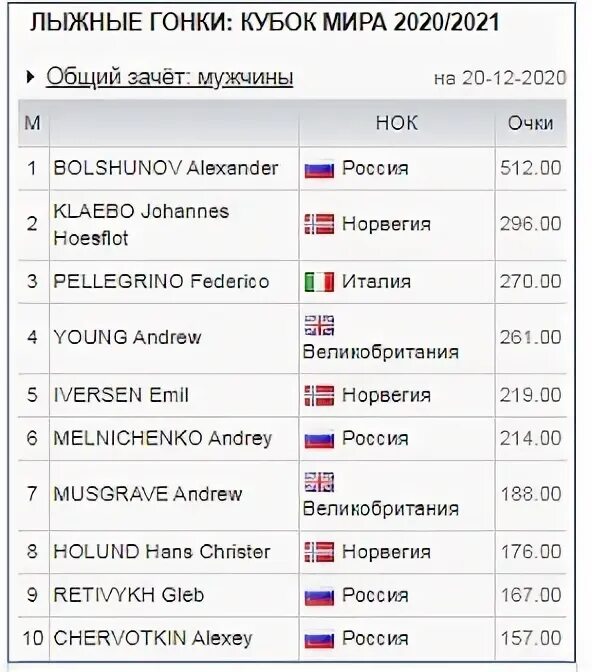Click the Russia flag next to Retivykh
The height and width of the screenshot is (672, 592).
tap(319, 597)
